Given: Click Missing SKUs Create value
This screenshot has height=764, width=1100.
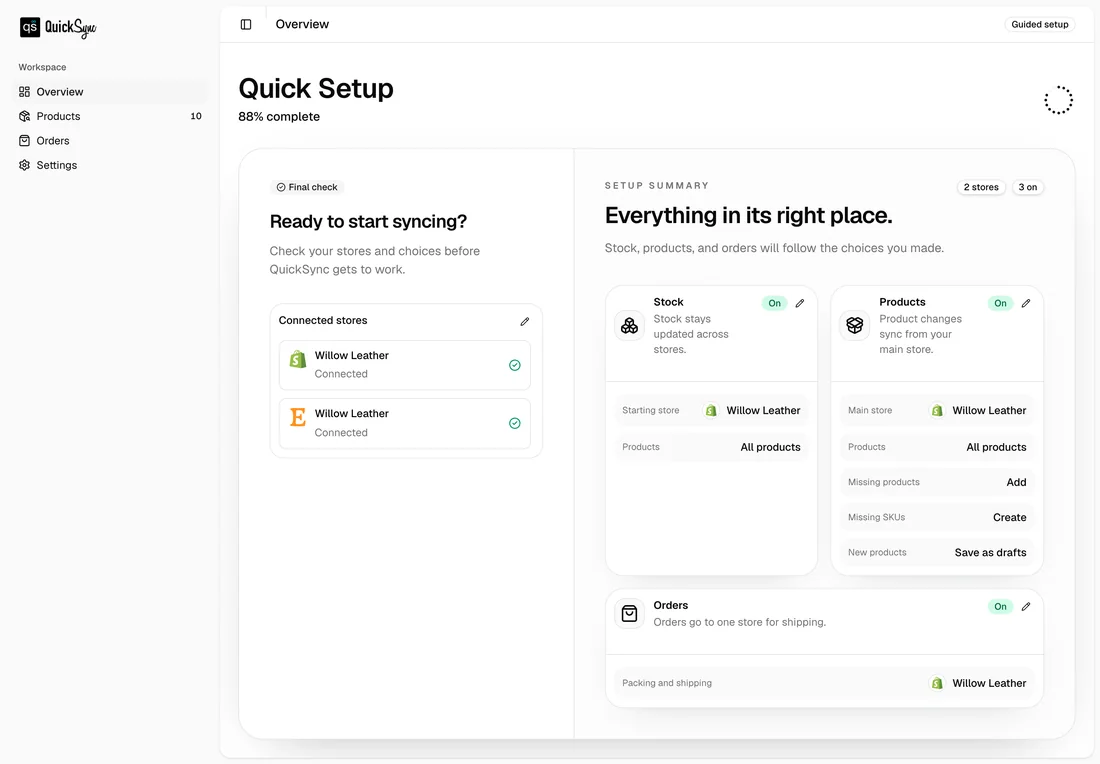Looking at the screenshot, I should tap(1010, 518).
